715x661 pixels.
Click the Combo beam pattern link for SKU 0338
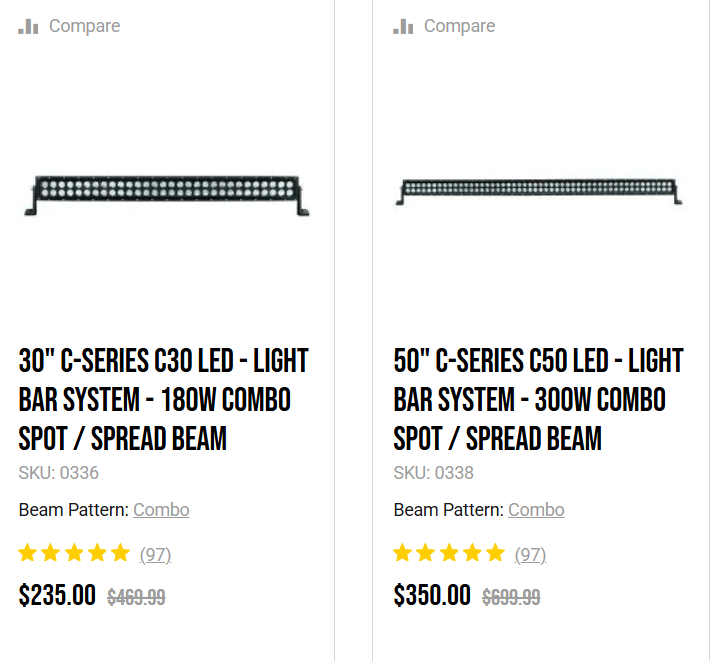click(536, 510)
